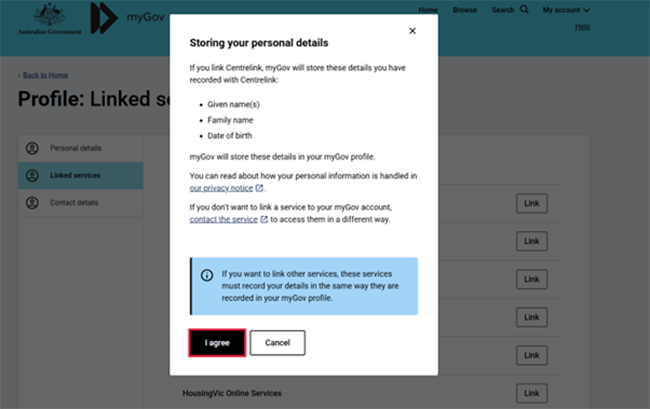
Task: Click the search magnifier icon
Action: (524, 10)
